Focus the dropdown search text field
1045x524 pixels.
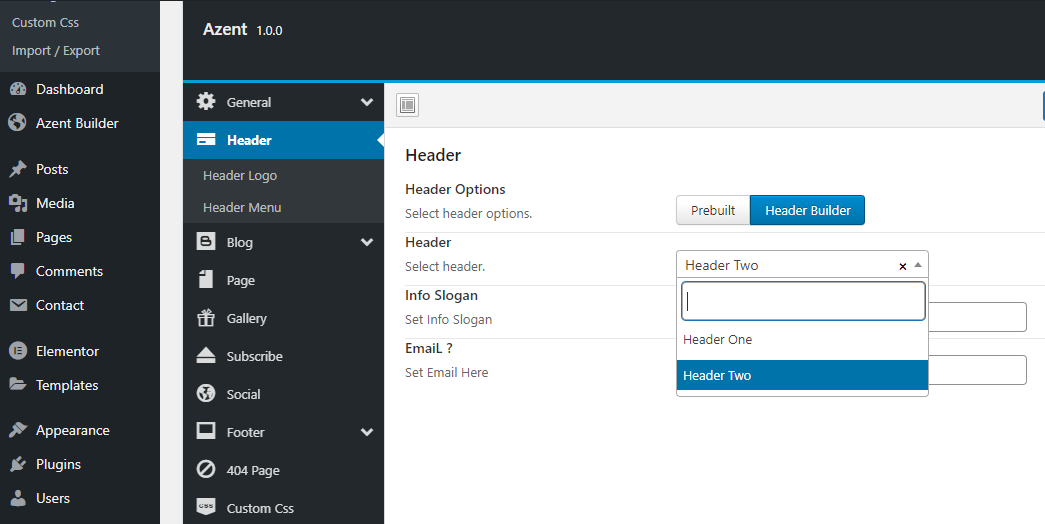click(802, 301)
